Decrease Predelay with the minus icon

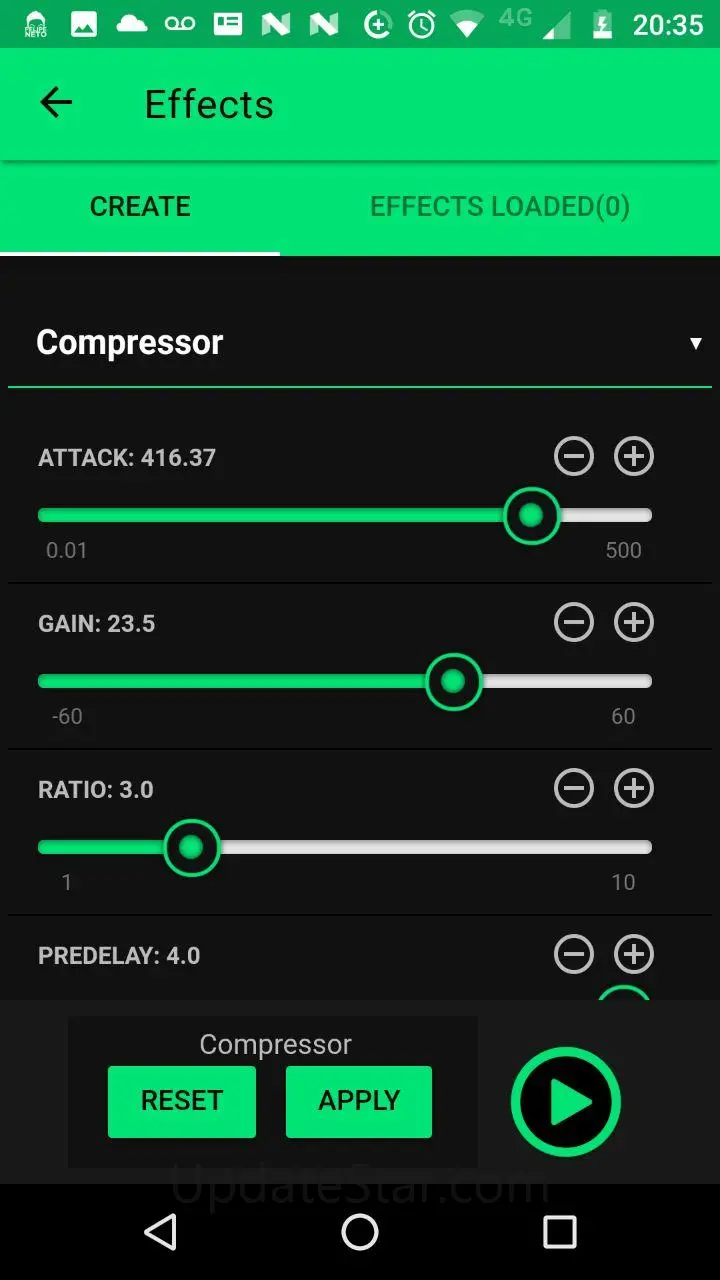pyautogui.click(x=574, y=955)
